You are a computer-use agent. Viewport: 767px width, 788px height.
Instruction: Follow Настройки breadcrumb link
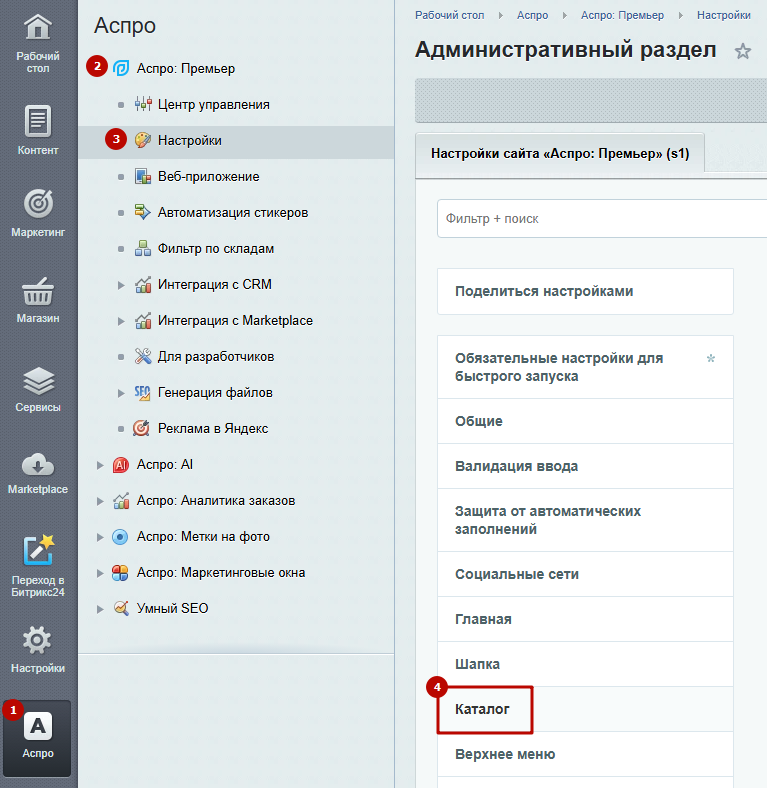click(723, 16)
